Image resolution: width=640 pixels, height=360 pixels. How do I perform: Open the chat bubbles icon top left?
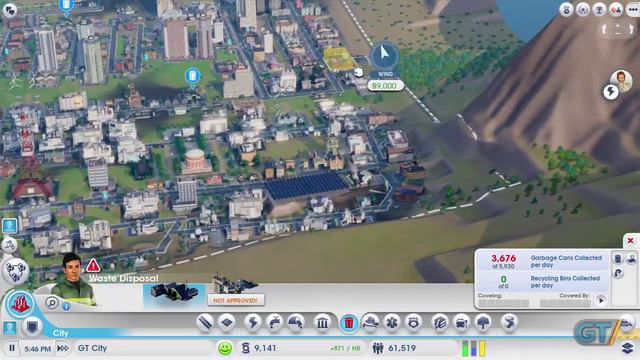(x=10, y=10)
